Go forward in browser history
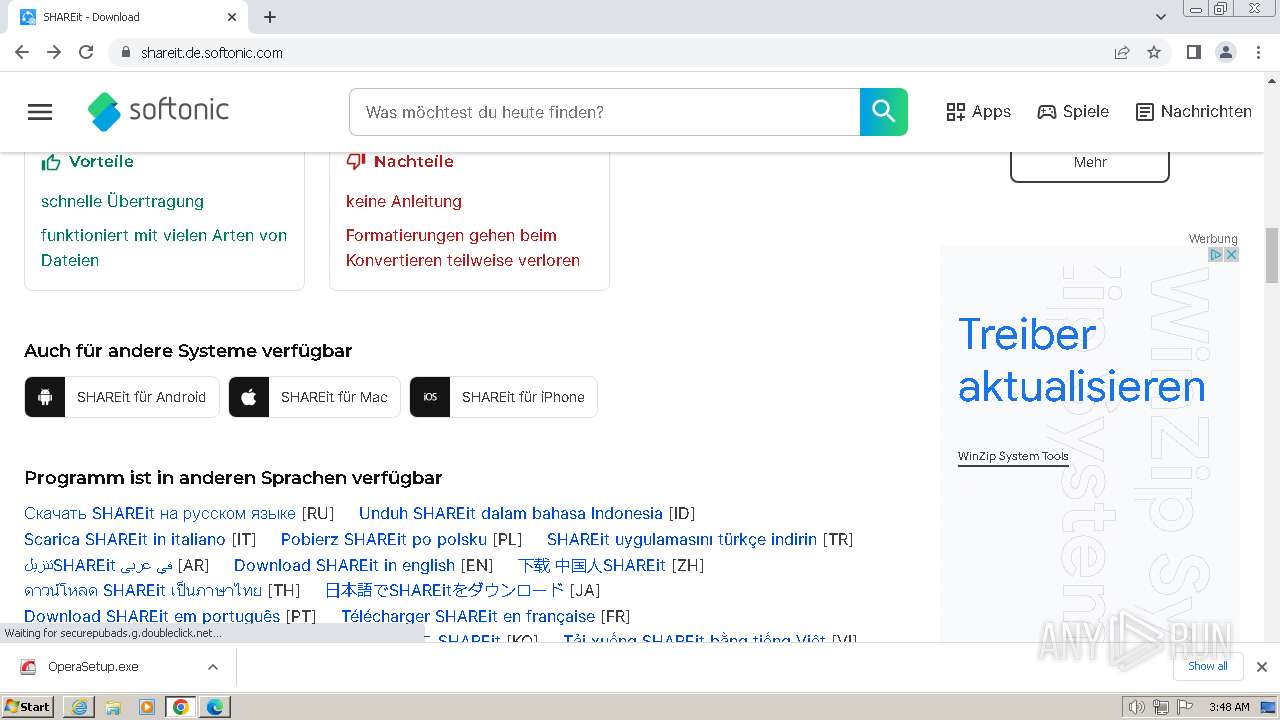 (x=54, y=52)
